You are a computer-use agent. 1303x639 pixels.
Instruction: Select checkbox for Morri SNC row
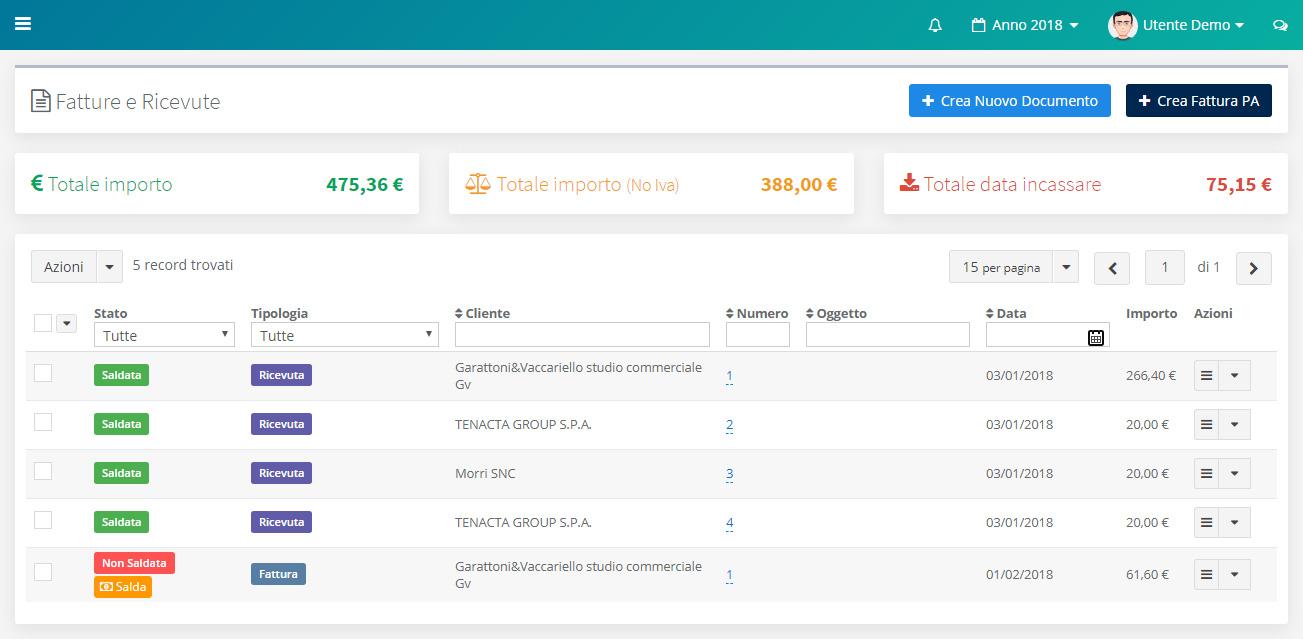[x=43, y=471]
